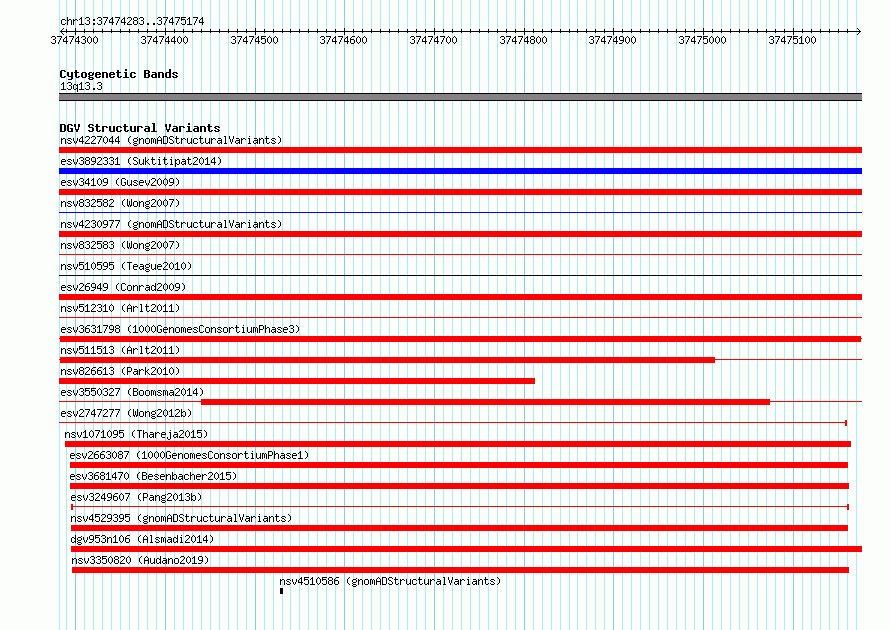The image size is (890, 630).
Task: Select nsv512310 (Arlt2011) variant label
Action: pyautogui.click(x=120, y=308)
